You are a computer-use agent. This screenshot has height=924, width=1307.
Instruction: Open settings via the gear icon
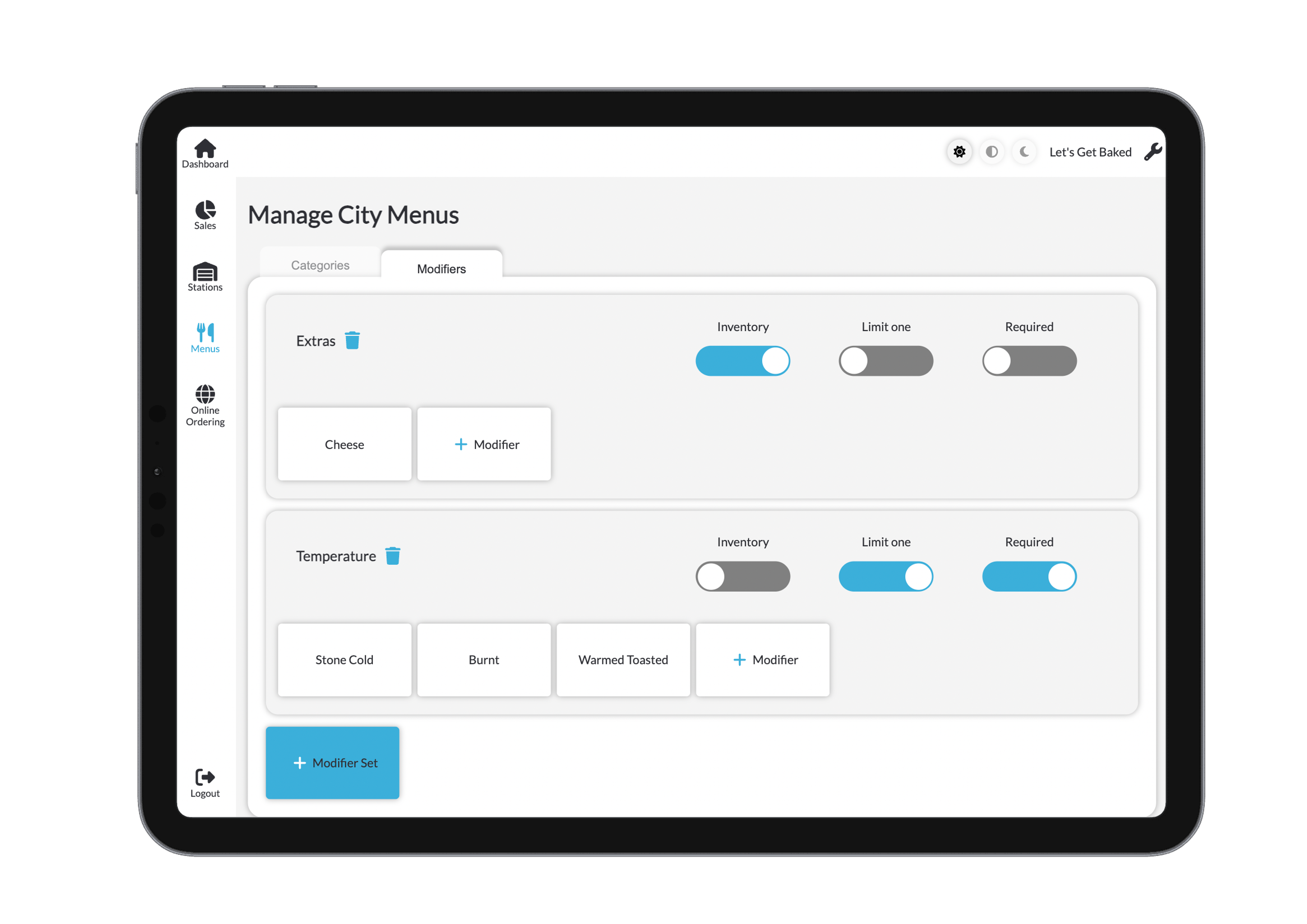click(x=959, y=151)
